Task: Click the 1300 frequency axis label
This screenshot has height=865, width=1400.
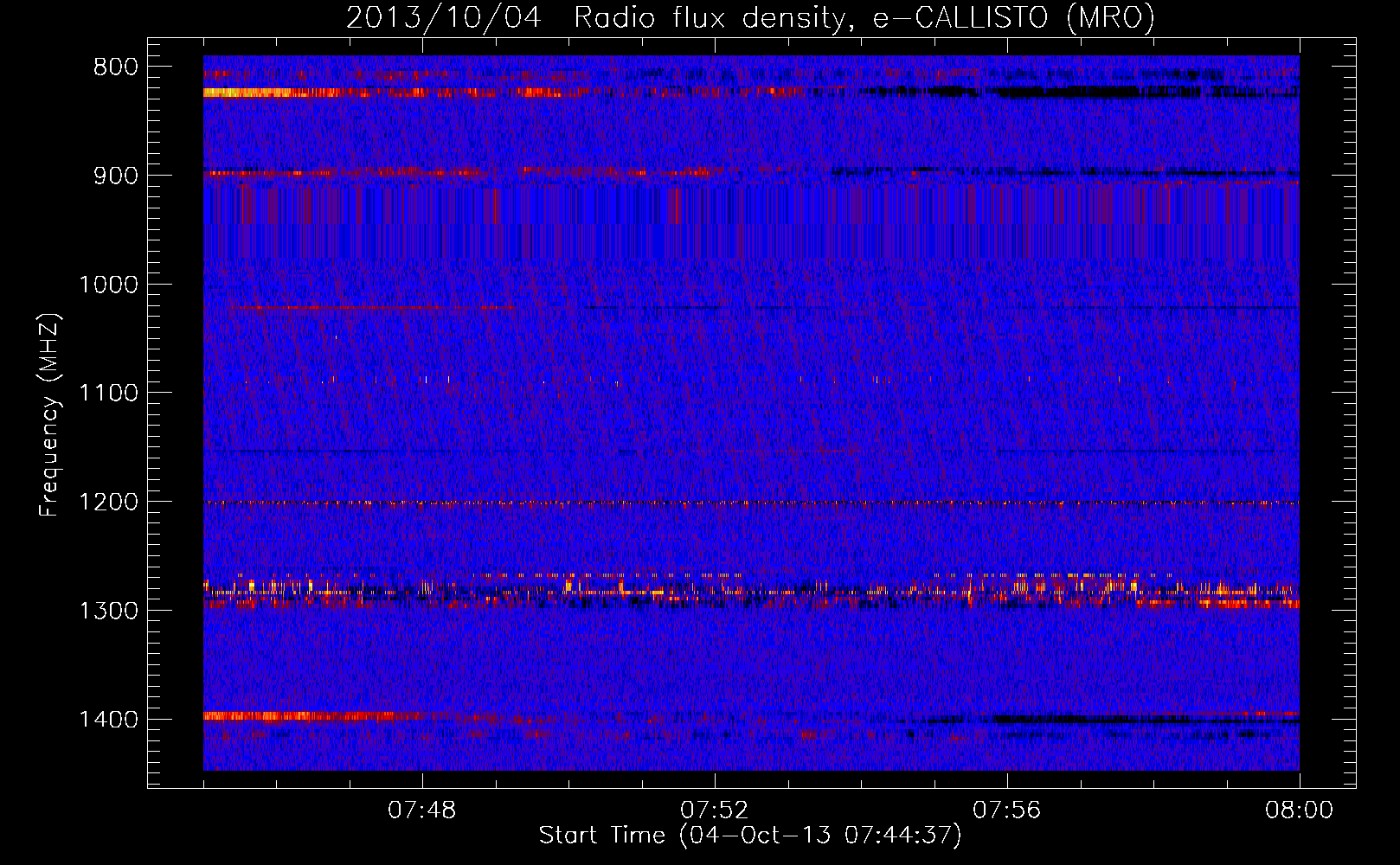Action: (108, 611)
